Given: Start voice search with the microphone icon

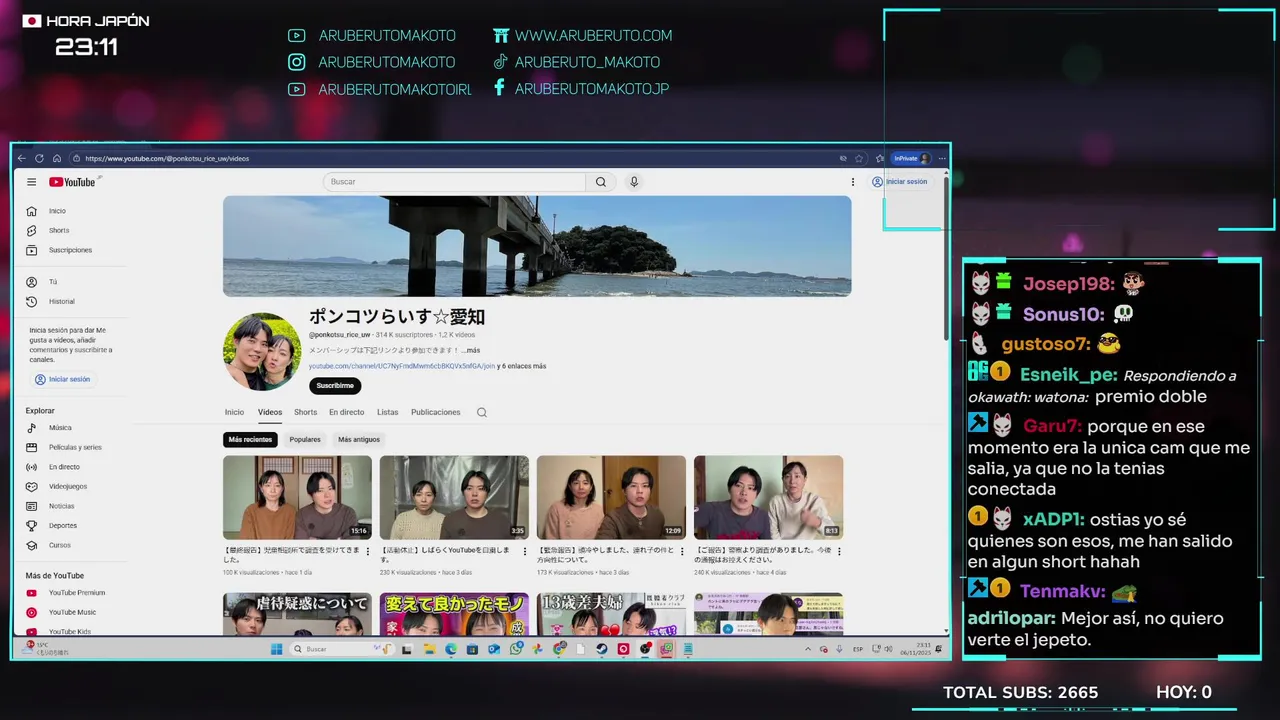Looking at the screenshot, I should (634, 182).
